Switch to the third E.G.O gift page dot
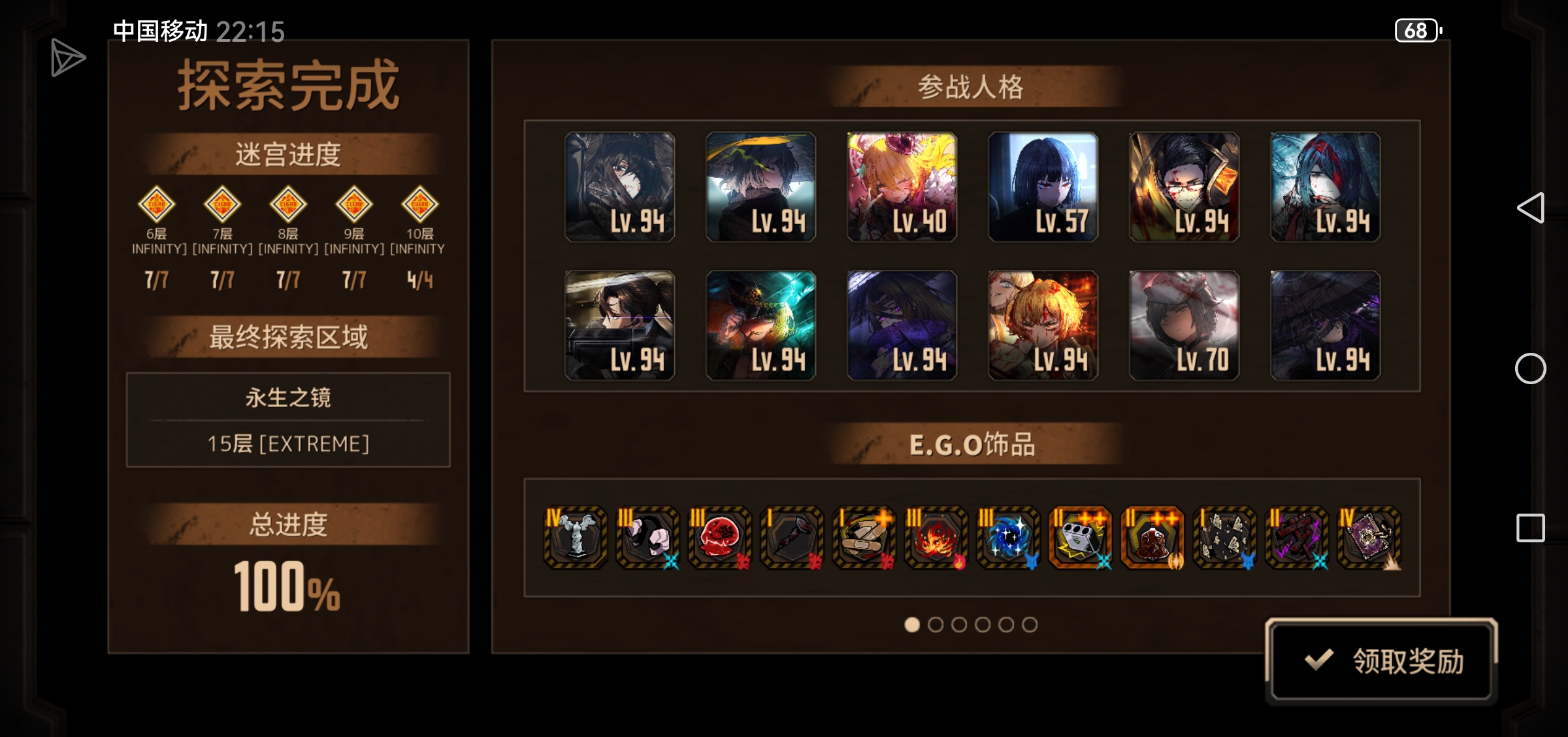1568x737 pixels. (959, 625)
